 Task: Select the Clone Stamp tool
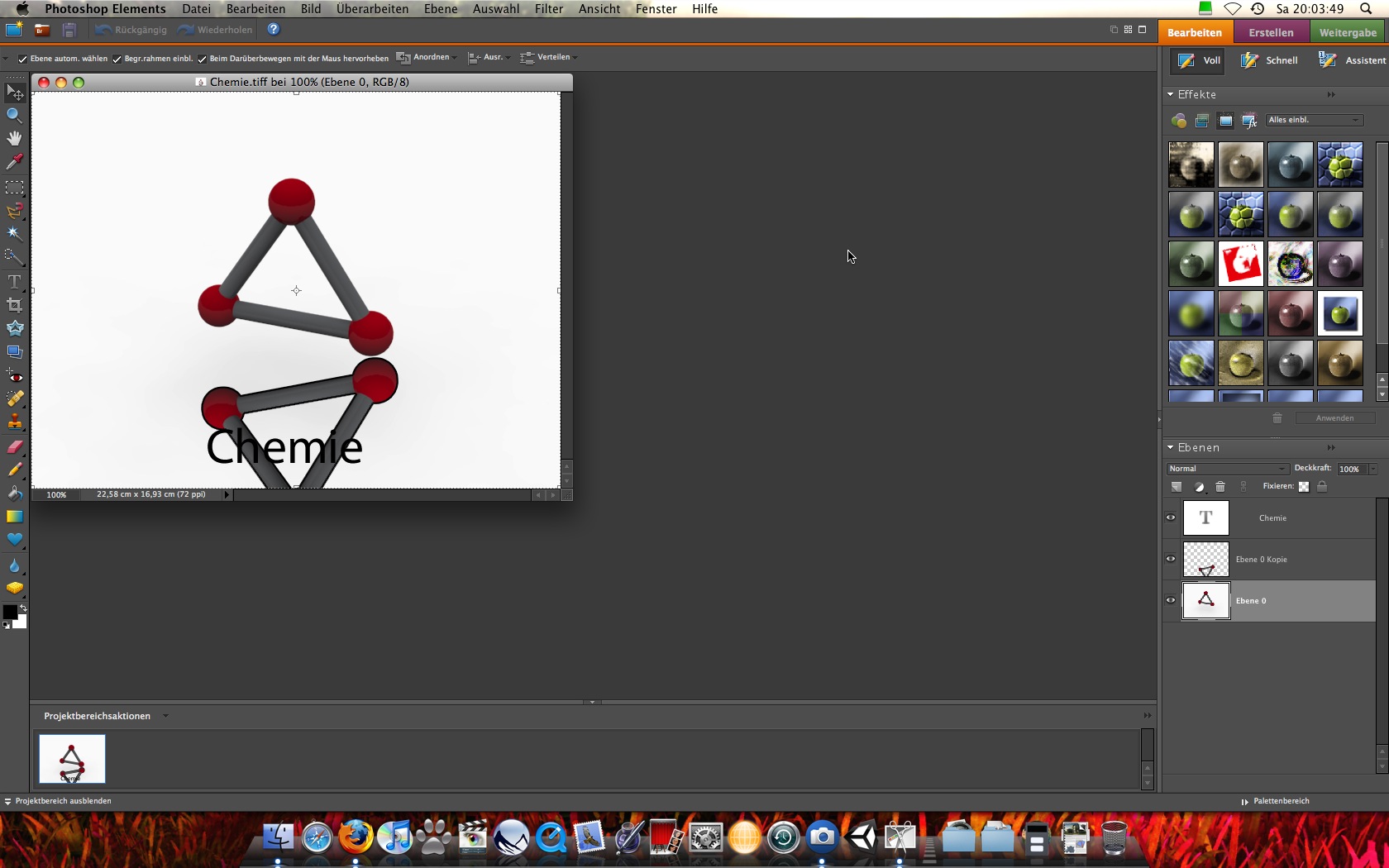(x=14, y=422)
